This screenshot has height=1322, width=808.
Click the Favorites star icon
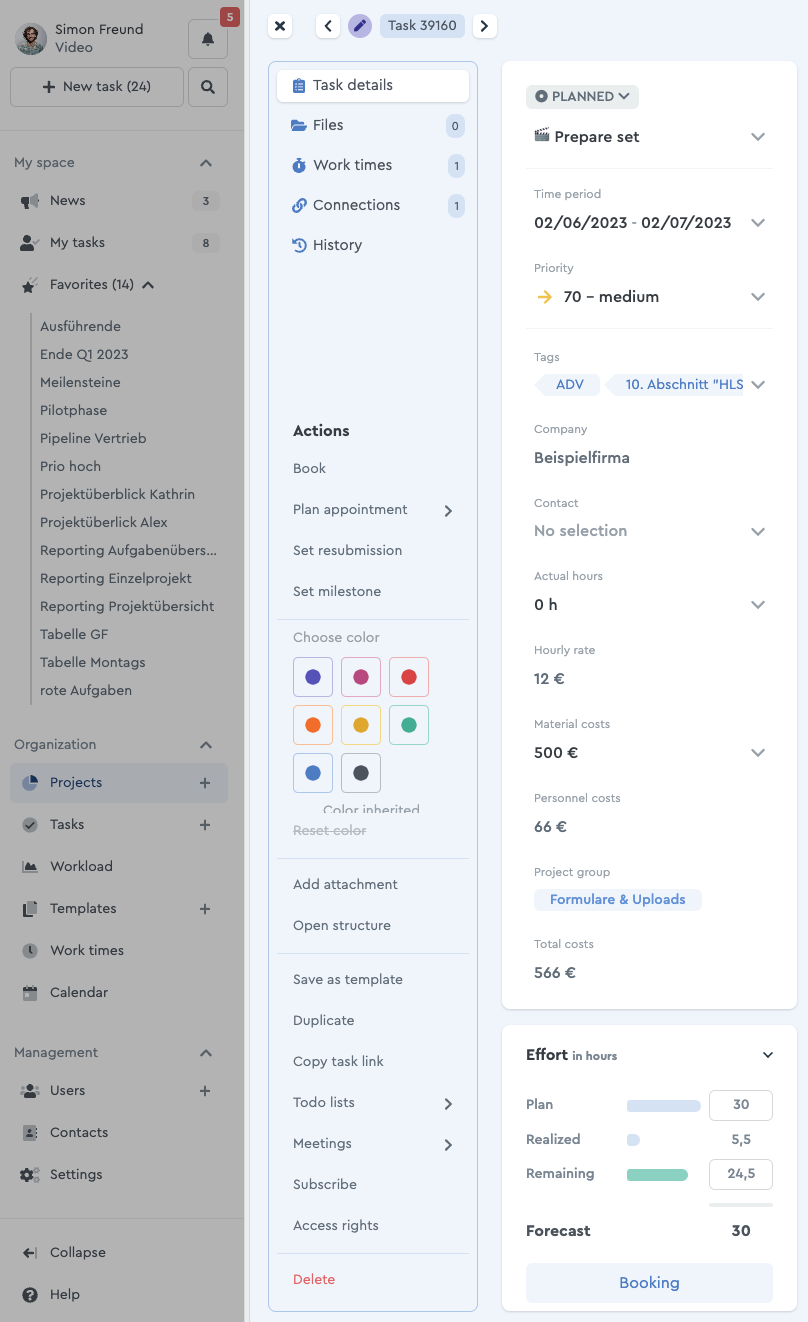pyautogui.click(x=30, y=285)
